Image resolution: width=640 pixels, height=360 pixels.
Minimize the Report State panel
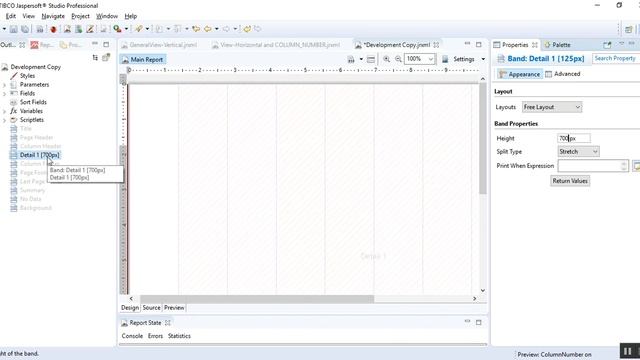coord(467,322)
